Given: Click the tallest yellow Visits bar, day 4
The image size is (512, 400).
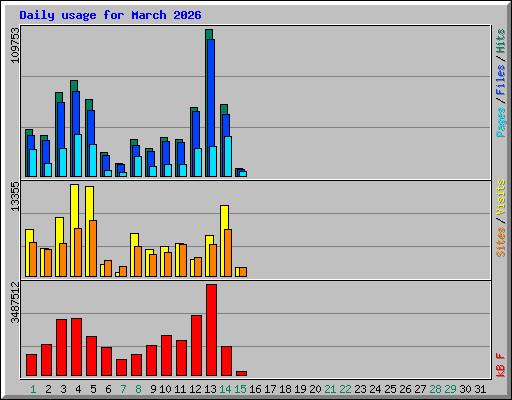Looking at the screenshot, I should click(75, 230).
